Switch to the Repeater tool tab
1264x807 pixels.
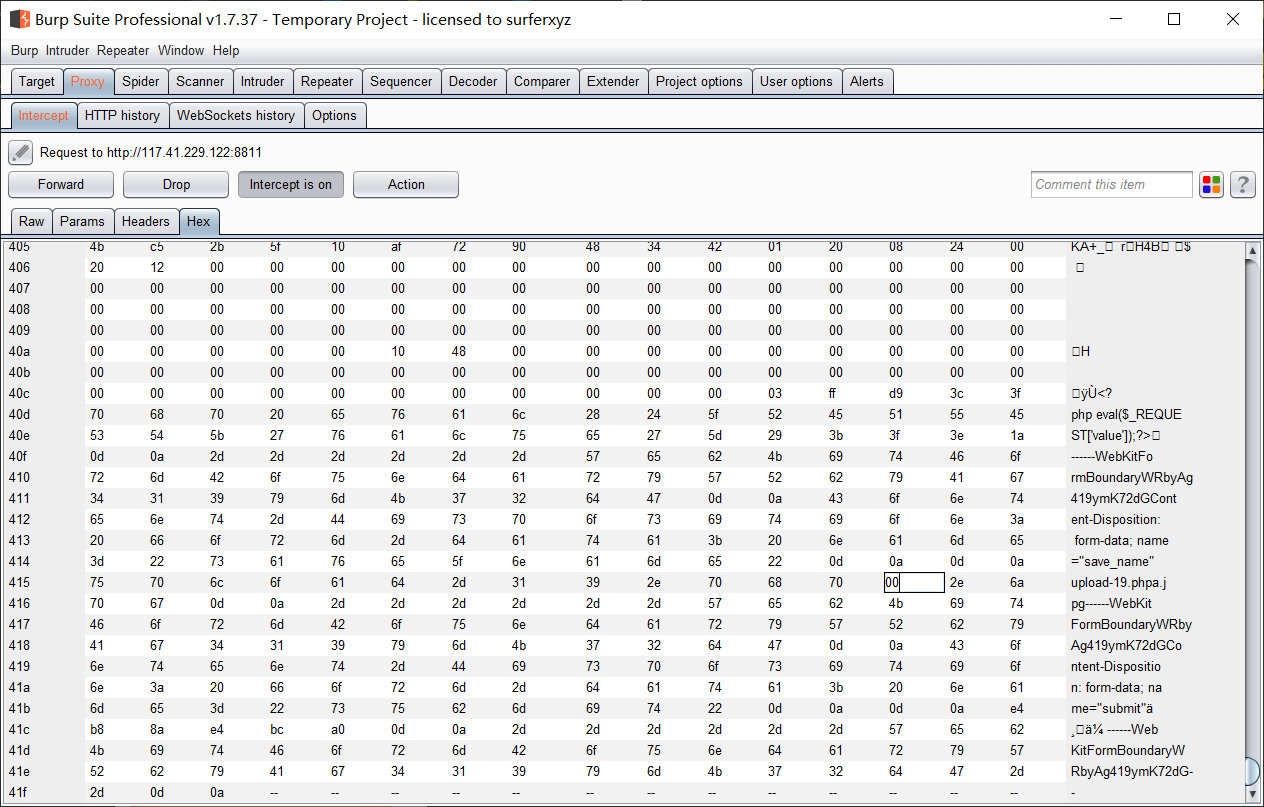[327, 82]
